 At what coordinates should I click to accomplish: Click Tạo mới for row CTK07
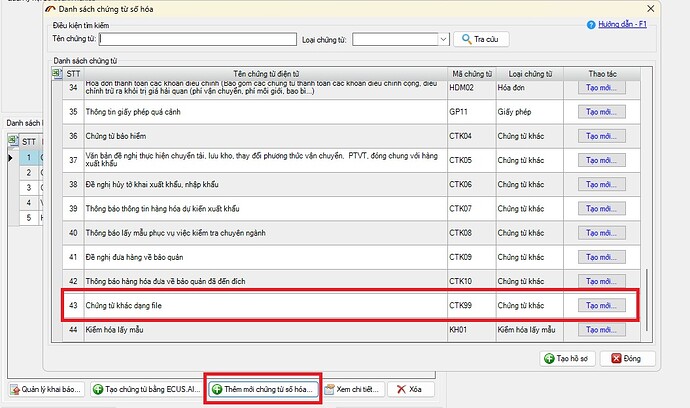pyautogui.click(x=602, y=209)
